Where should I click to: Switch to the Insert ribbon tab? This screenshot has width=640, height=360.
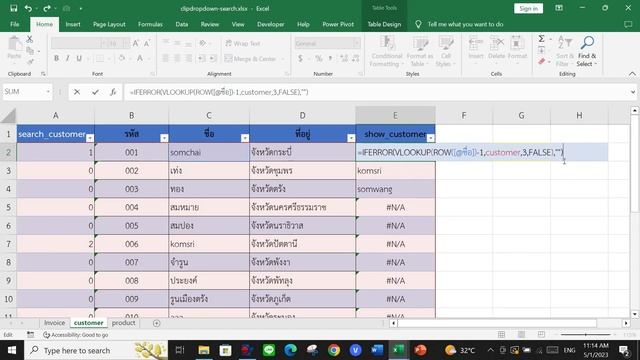click(73, 24)
